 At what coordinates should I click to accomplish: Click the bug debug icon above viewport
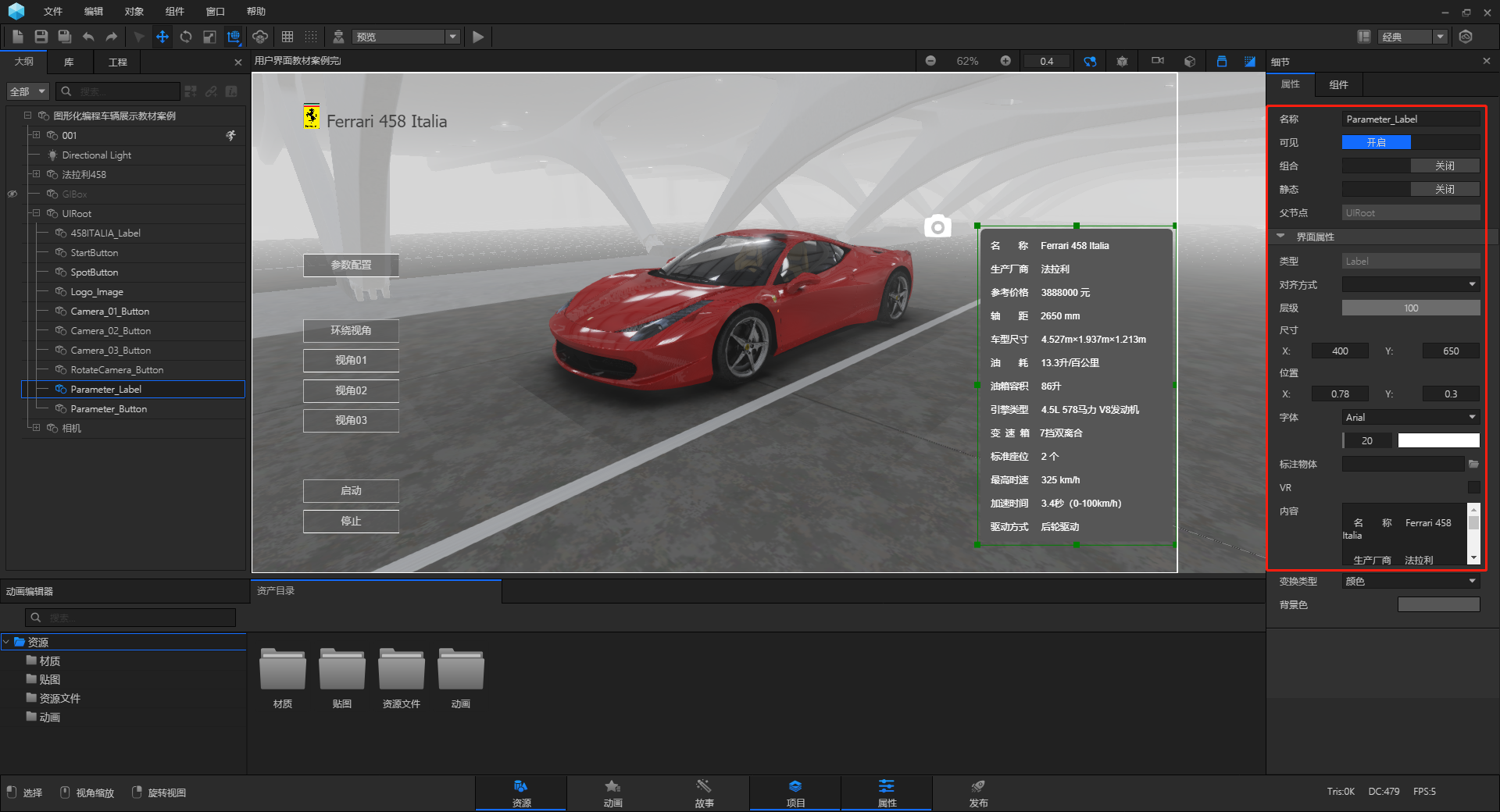coord(1122,61)
